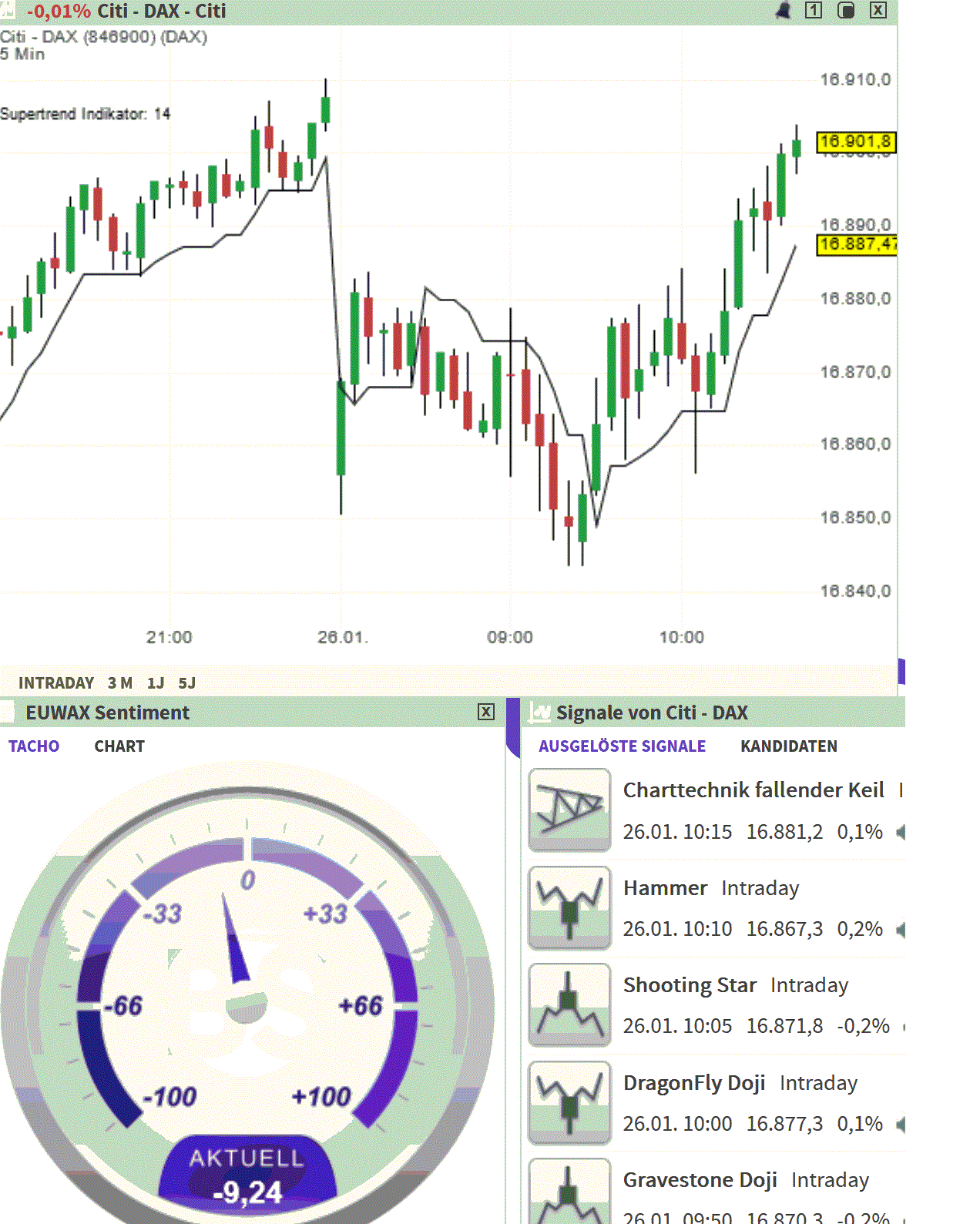Click the '-100' gauge scale label
Screen dimensions: 980x1224
[x=170, y=1096]
